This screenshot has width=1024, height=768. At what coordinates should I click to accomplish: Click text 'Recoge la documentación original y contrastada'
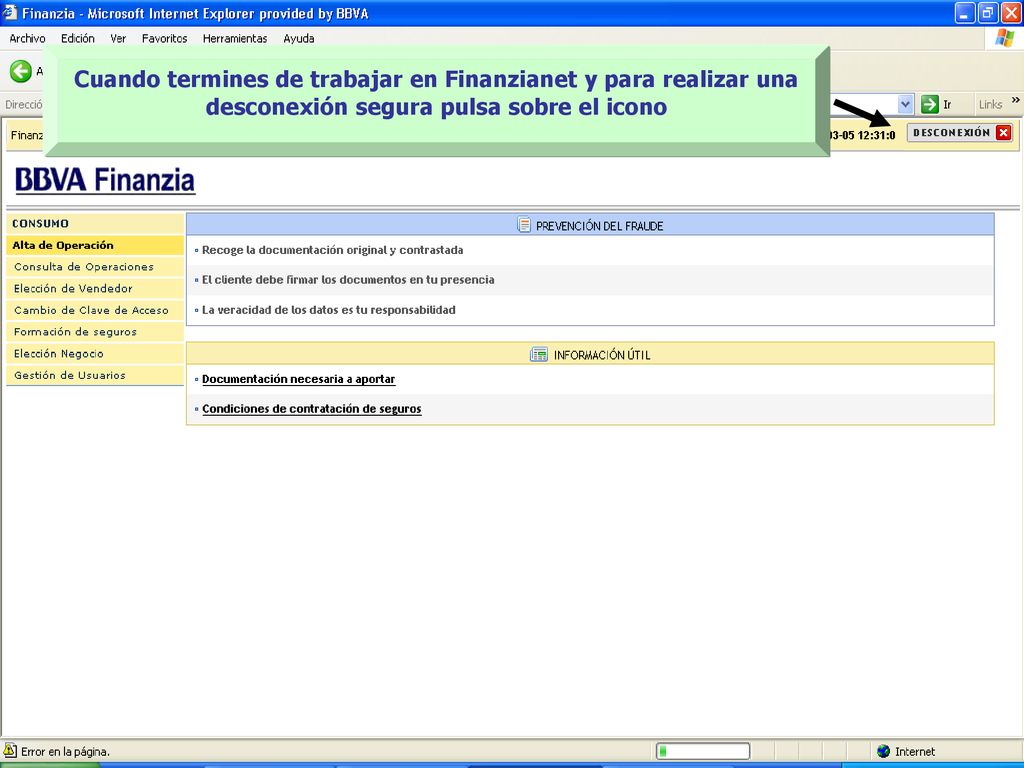pos(332,250)
